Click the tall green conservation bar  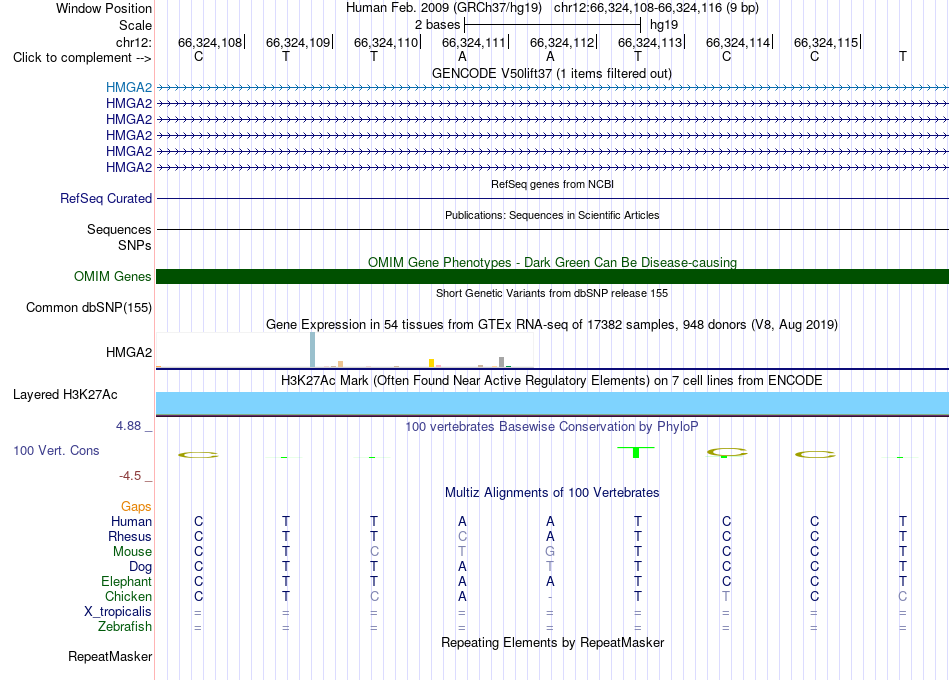636,452
